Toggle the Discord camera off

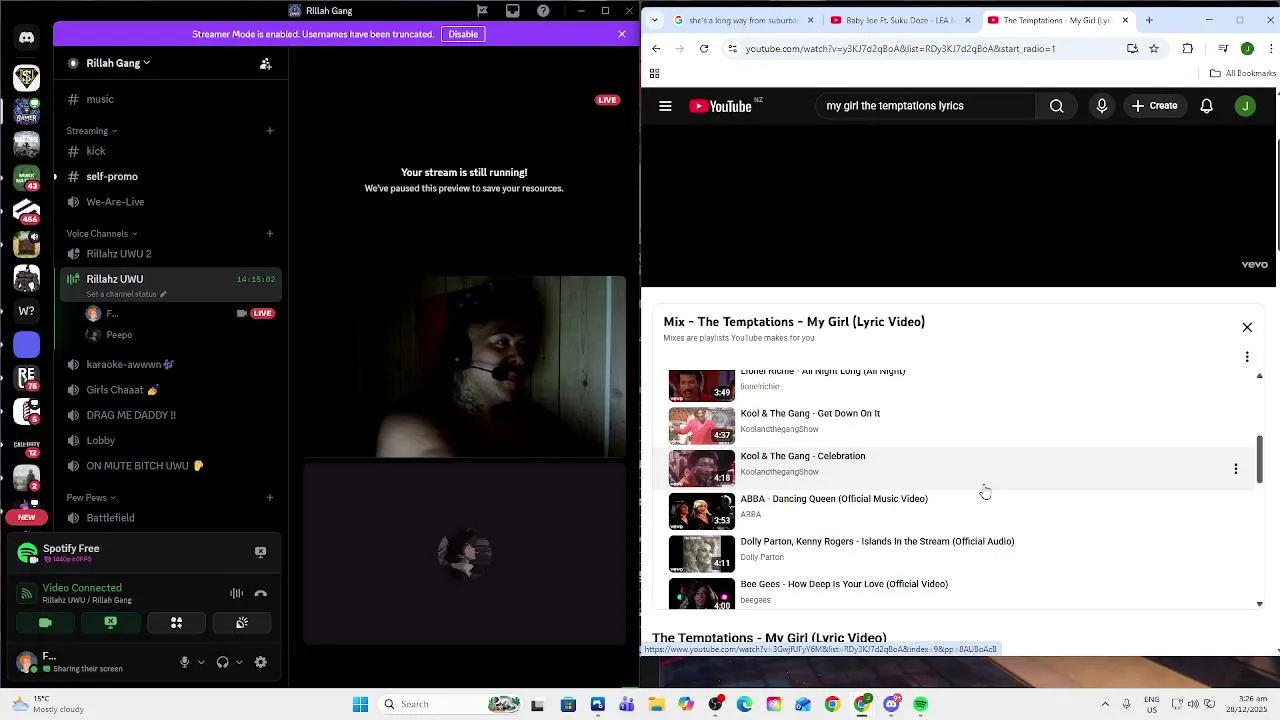(45, 623)
